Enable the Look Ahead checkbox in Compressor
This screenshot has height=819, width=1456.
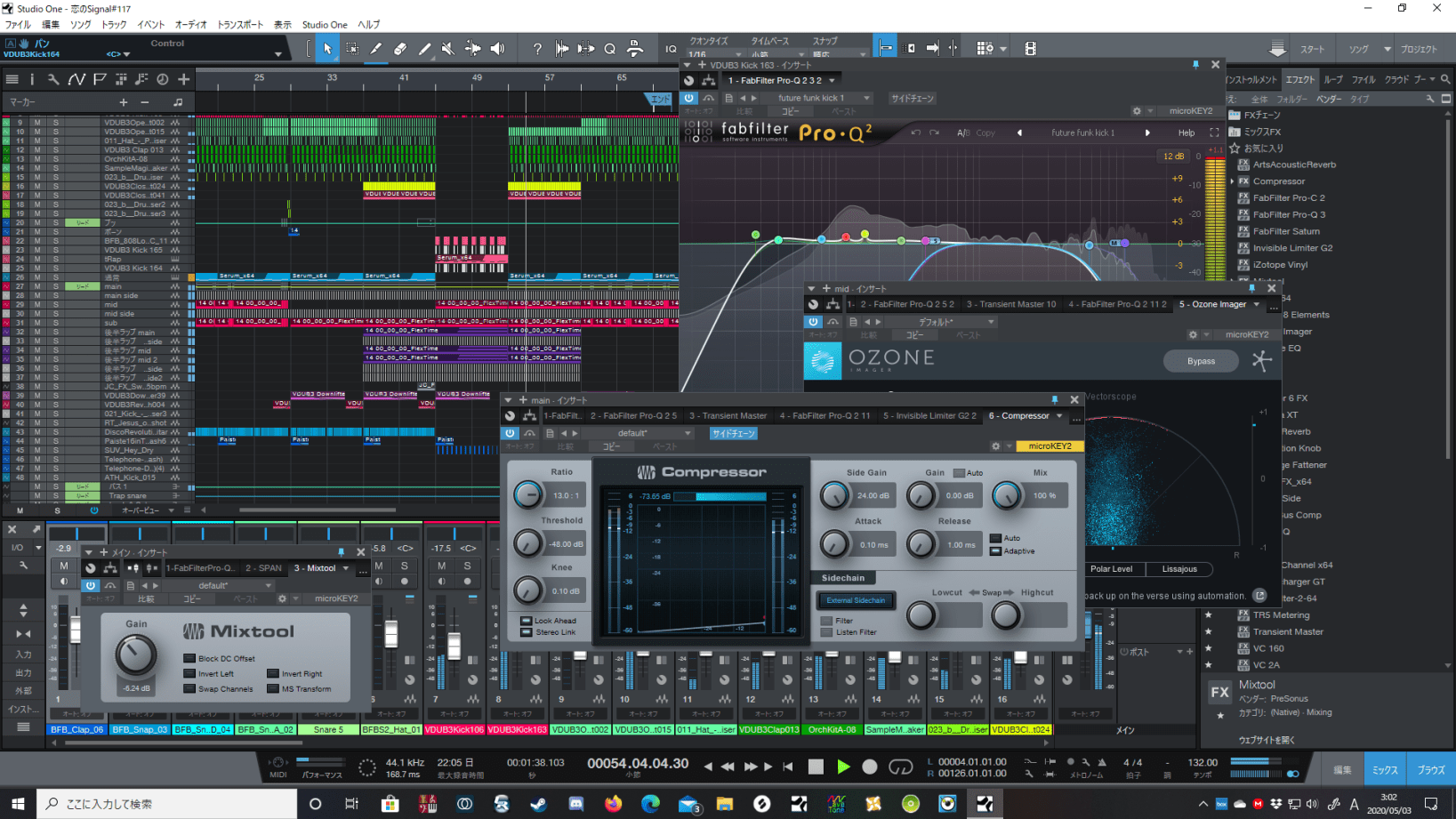pyautogui.click(x=527, y=621)
